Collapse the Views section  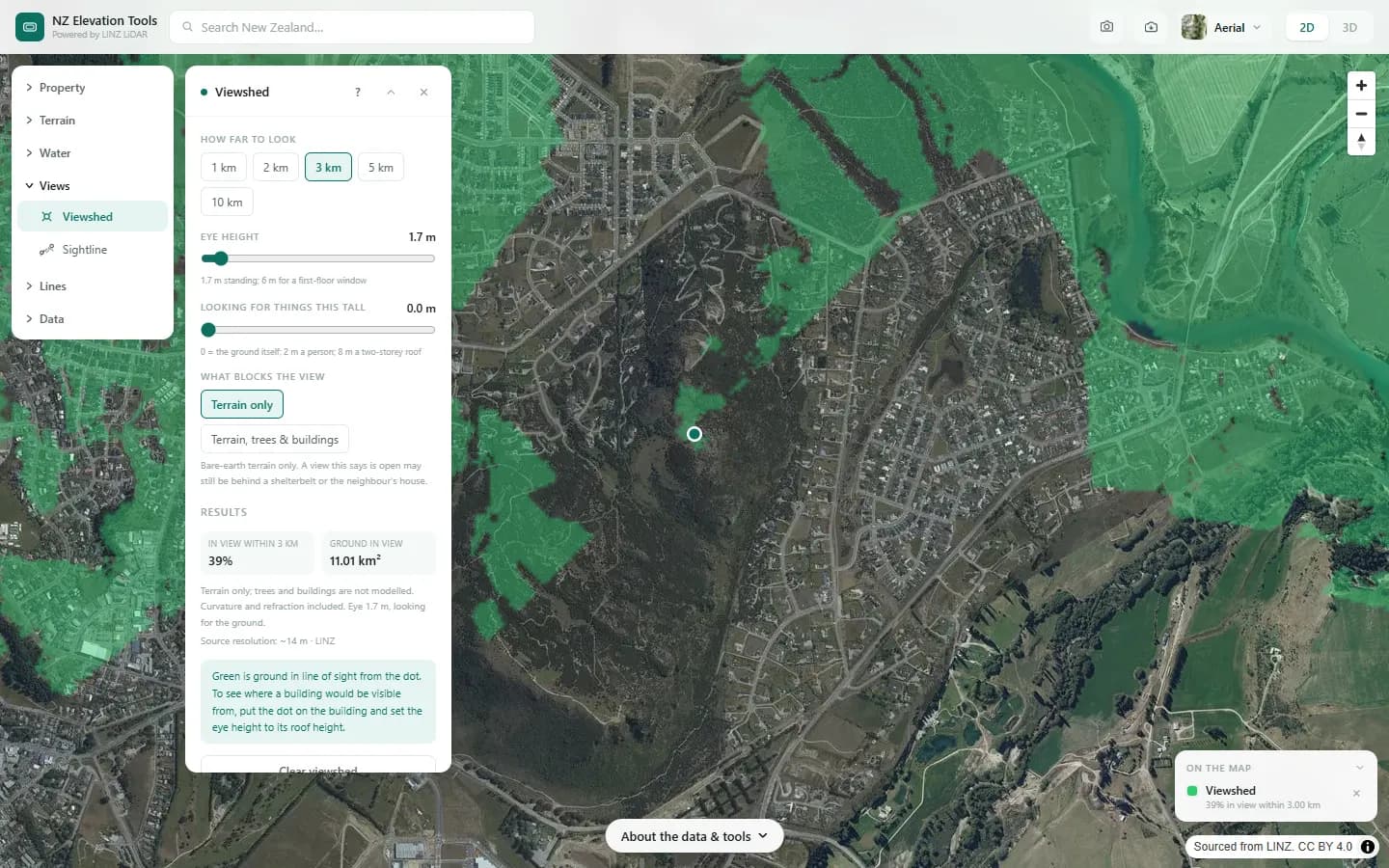pos(93,186)
